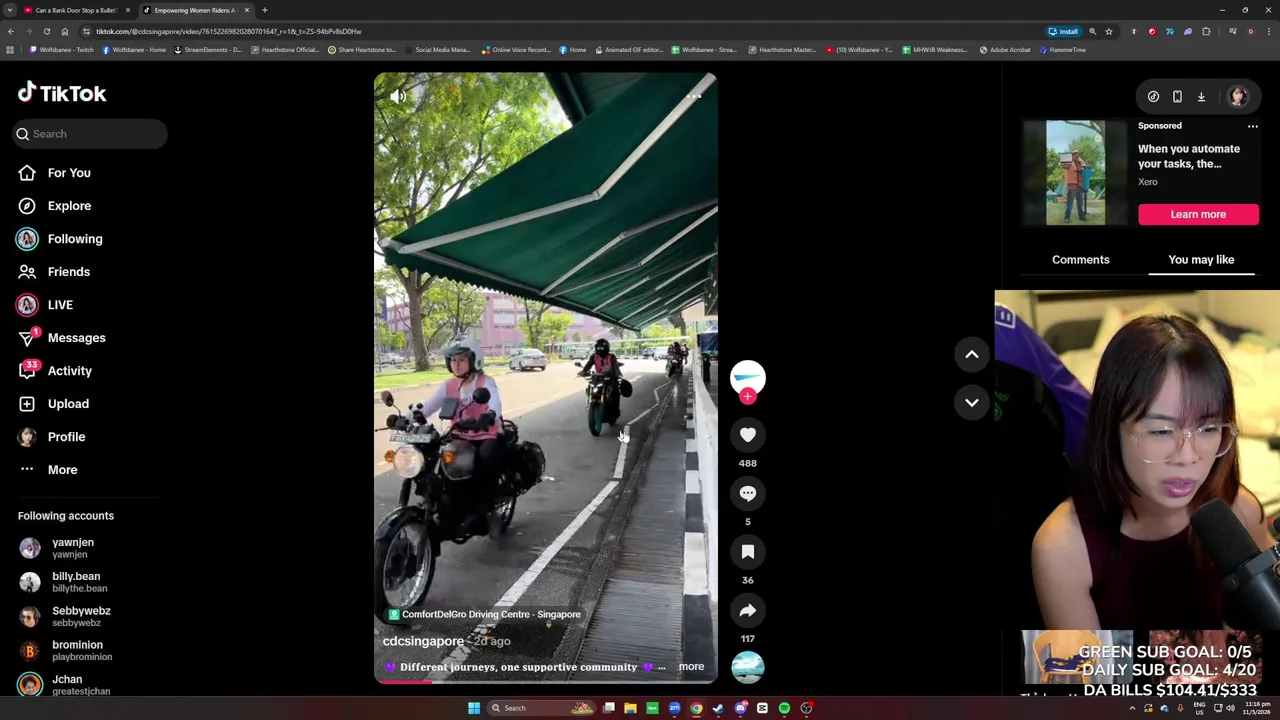Open the tab search dropdown at top left
1280x720 pixels.
click(9, 10)
